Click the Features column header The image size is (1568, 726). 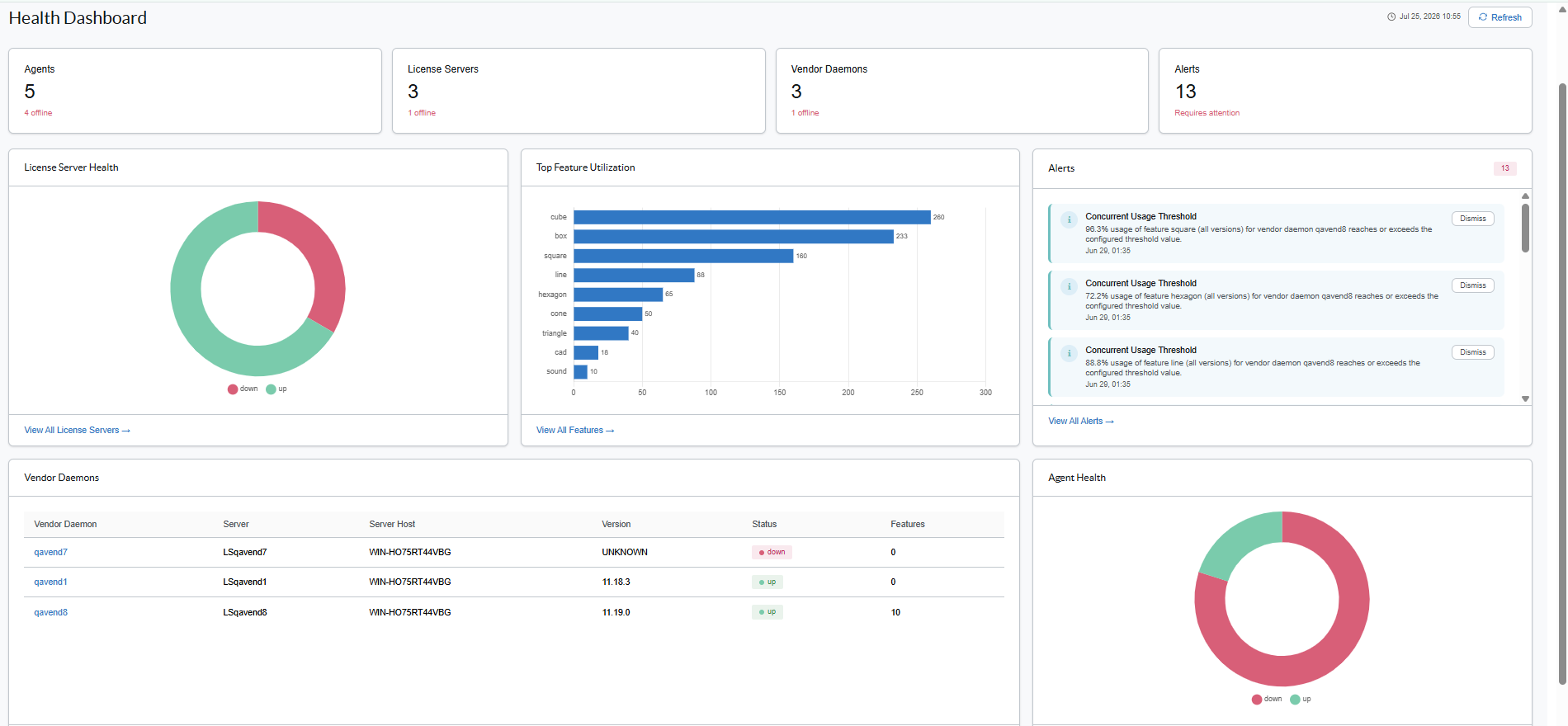click(x=908, y=525)
